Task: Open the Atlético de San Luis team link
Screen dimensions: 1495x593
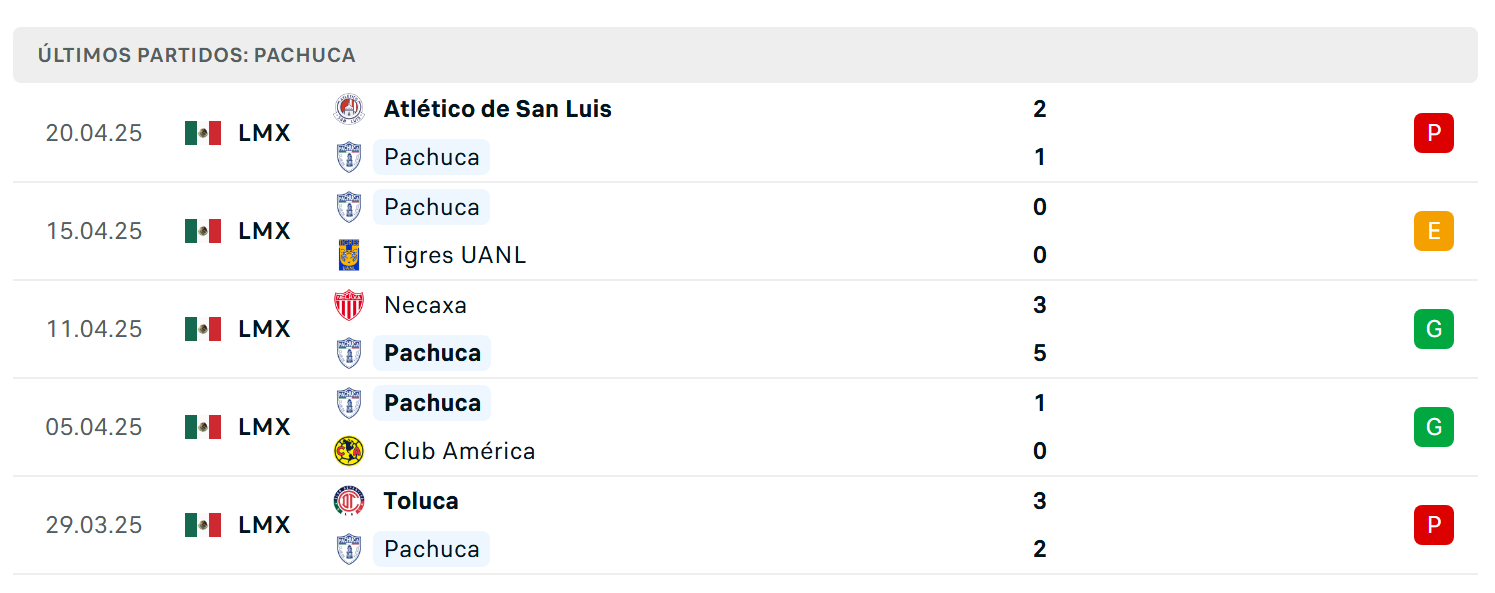Action: pos(498,109)
